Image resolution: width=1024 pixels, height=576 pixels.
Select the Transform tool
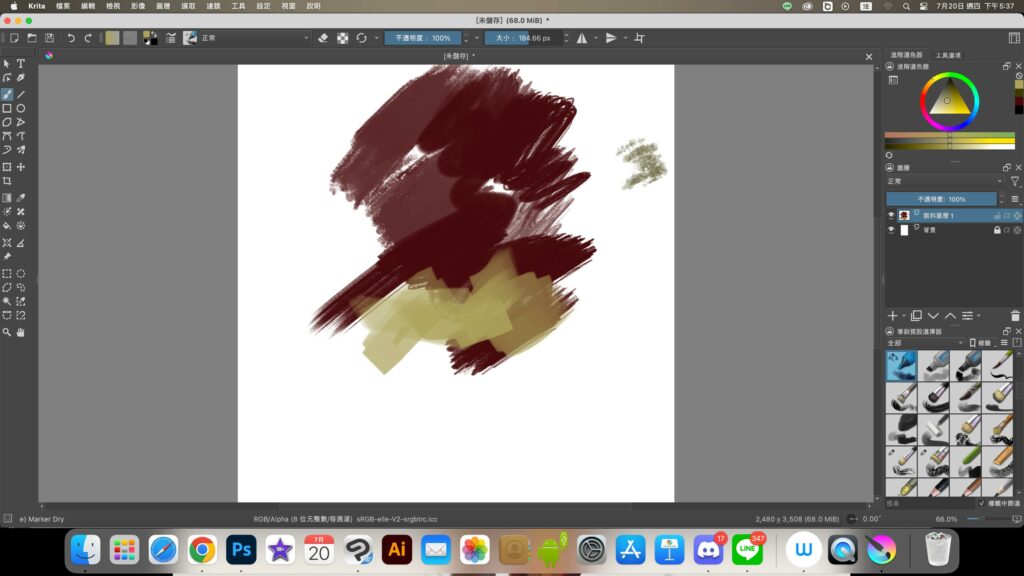[7, 167]
